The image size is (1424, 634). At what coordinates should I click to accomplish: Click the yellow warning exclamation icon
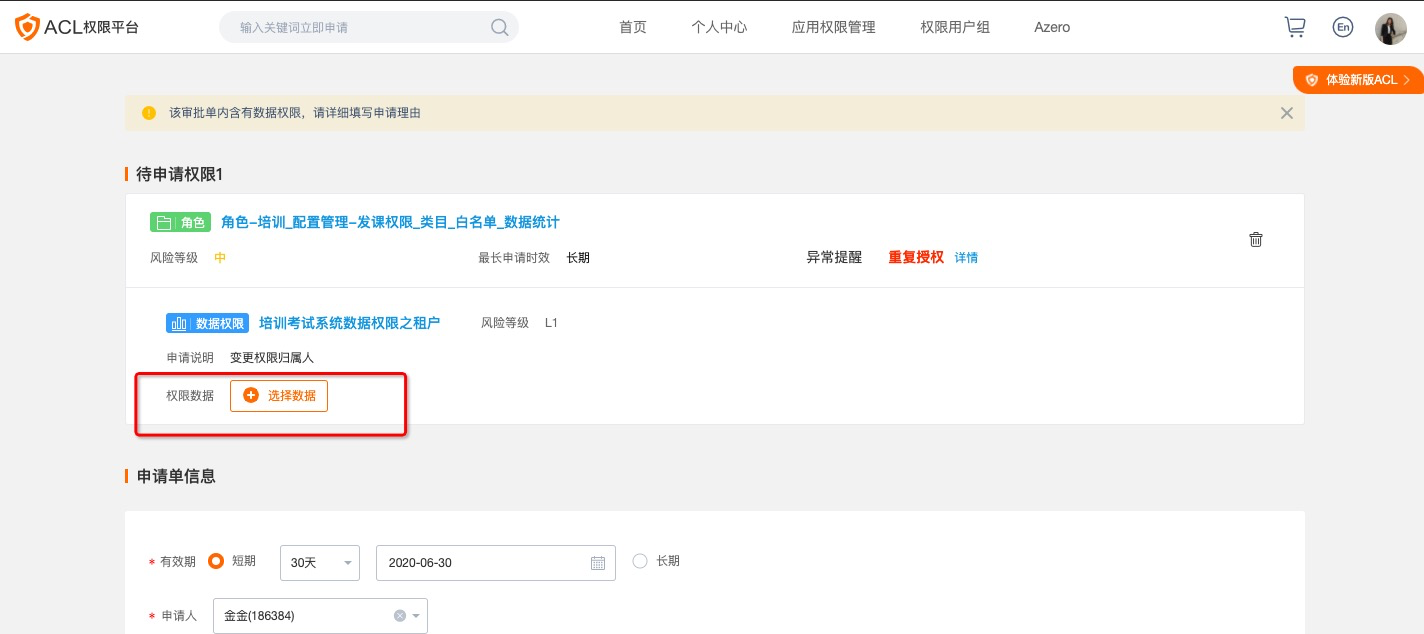coord(149,113)
